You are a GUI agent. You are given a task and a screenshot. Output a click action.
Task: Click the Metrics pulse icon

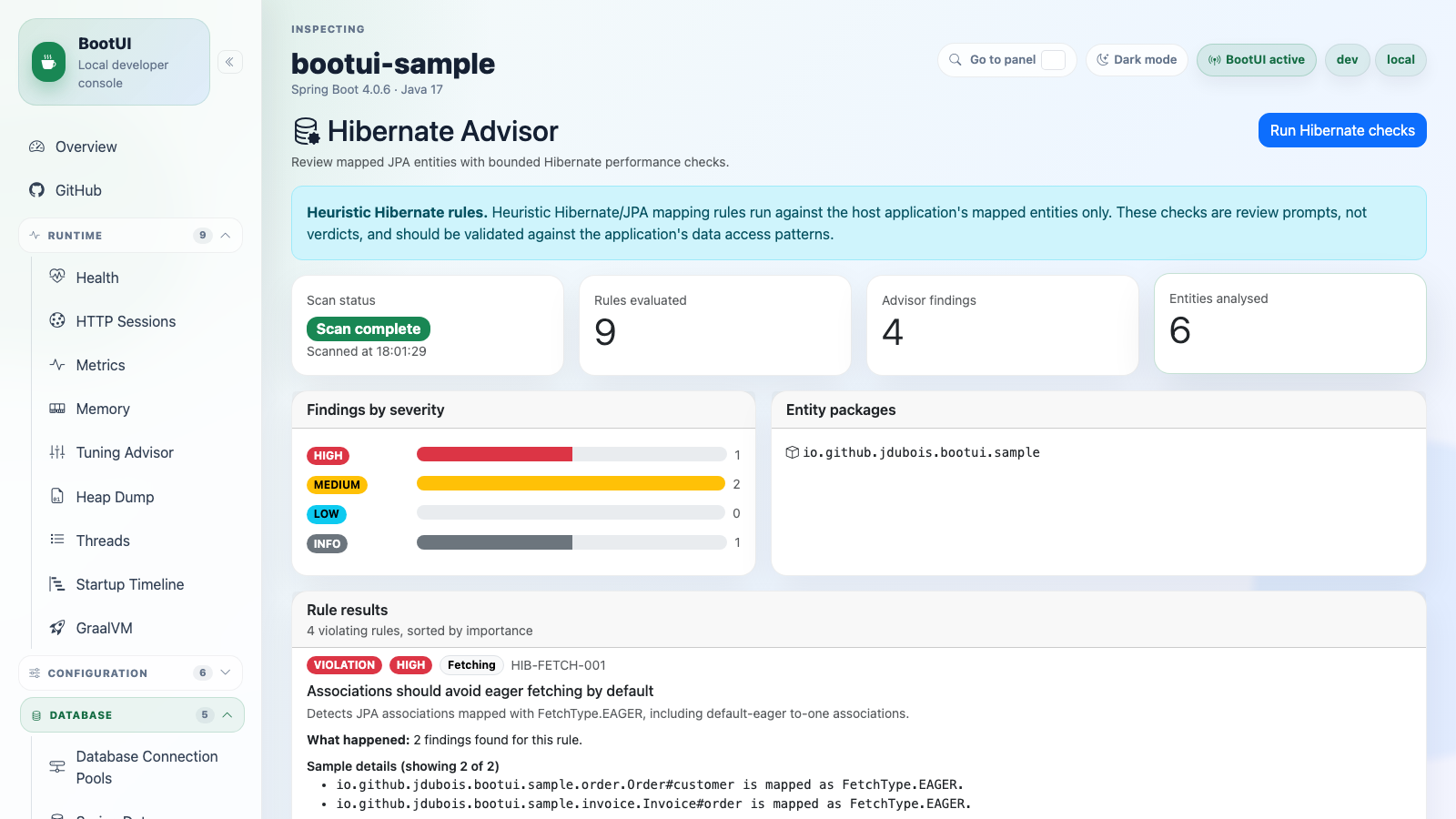point(57,365)
